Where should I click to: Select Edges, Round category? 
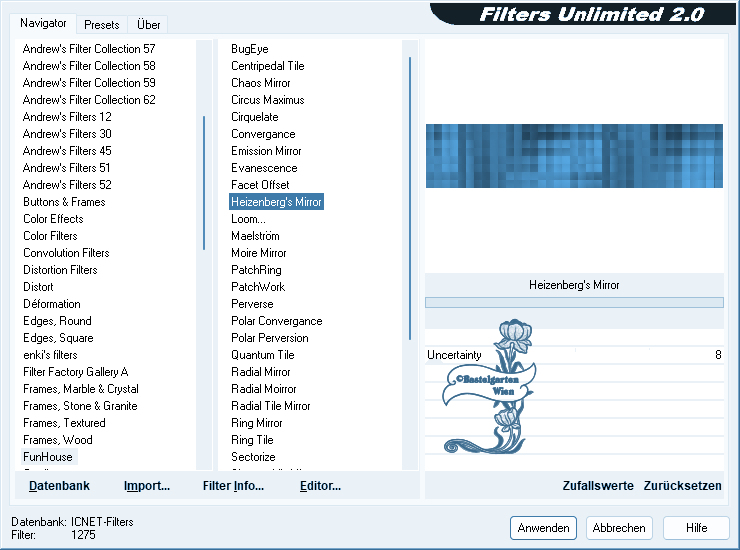pyautogui.click(x=57, y=321)
